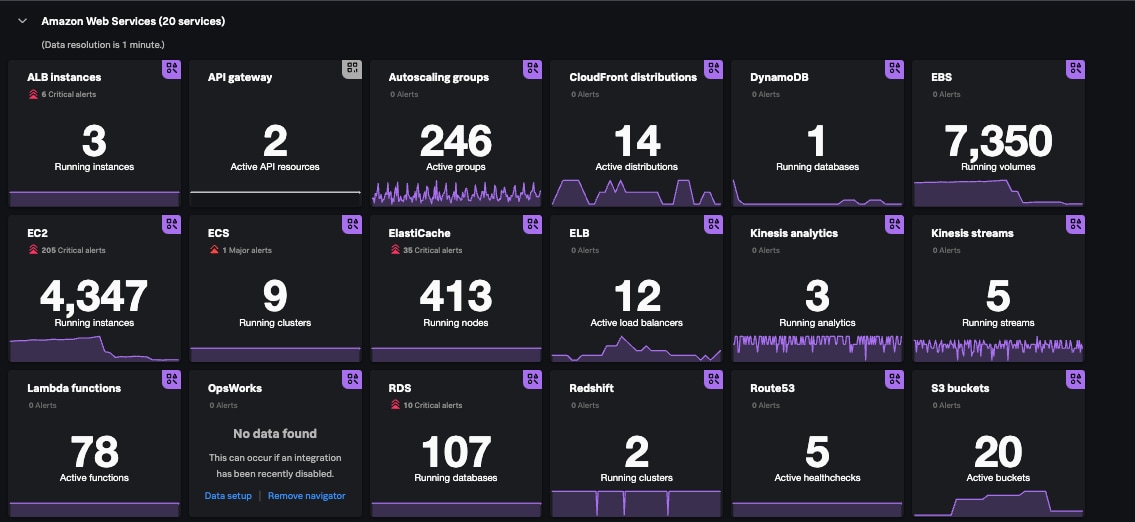The width and height of the screenshot is (1135, 522).
Task: Click the critical alert icon on ALB instances
Action: coord(33,94)
